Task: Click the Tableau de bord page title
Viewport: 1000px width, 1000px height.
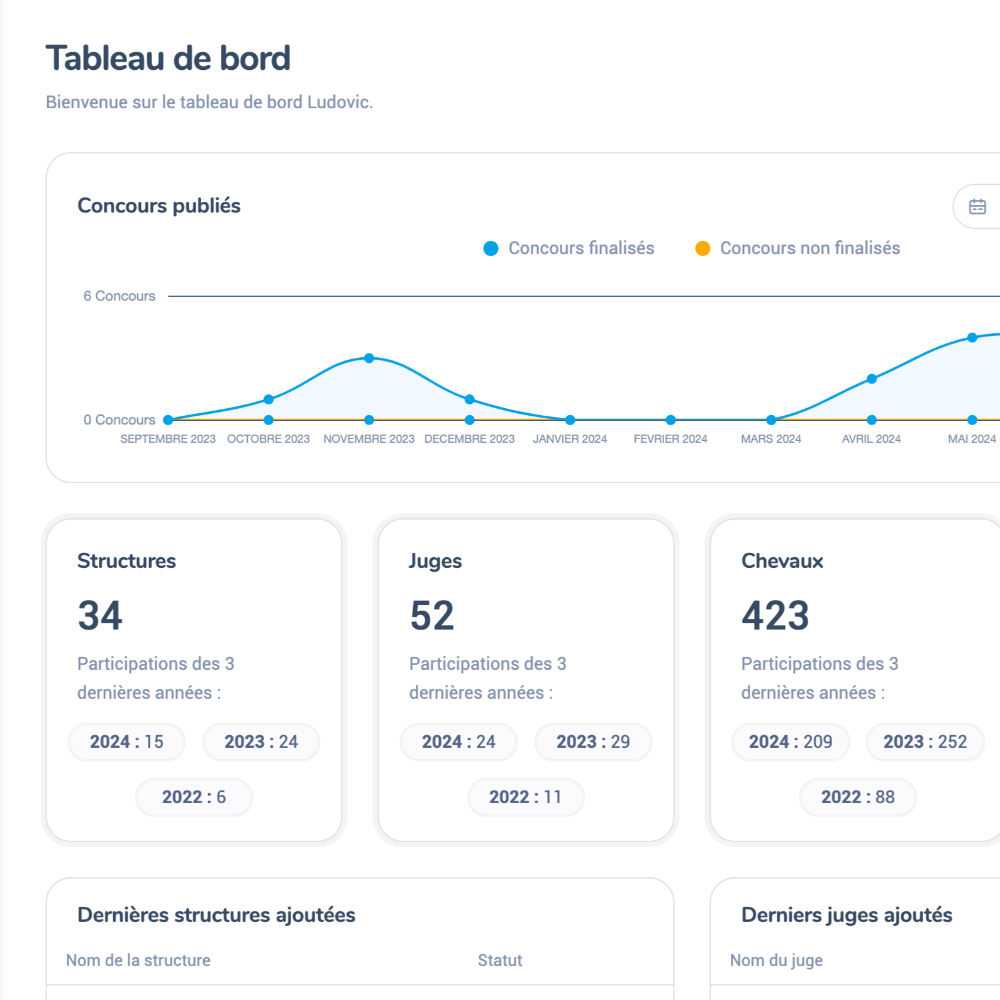Action: tap(168, 58)
